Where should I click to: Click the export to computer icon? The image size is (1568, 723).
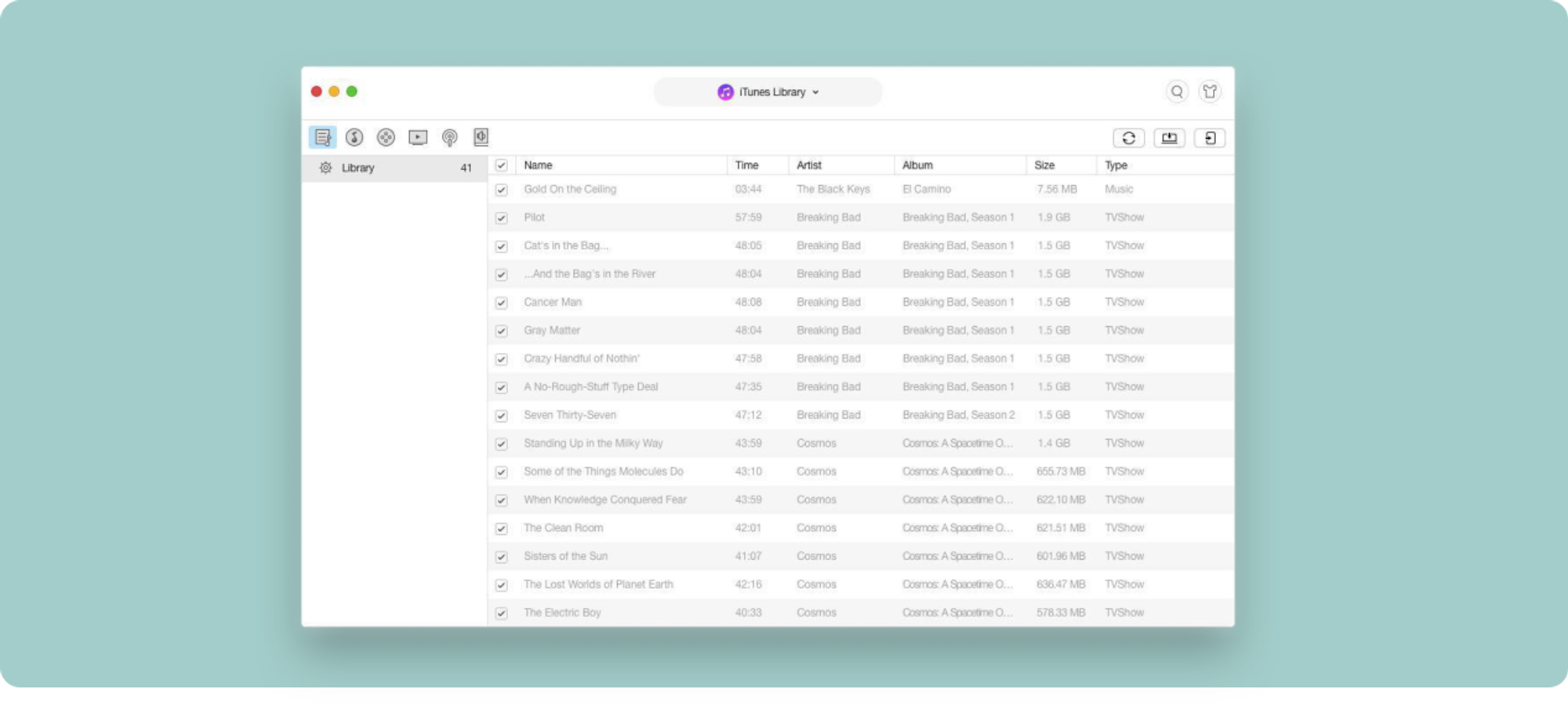click(1169, 138)
